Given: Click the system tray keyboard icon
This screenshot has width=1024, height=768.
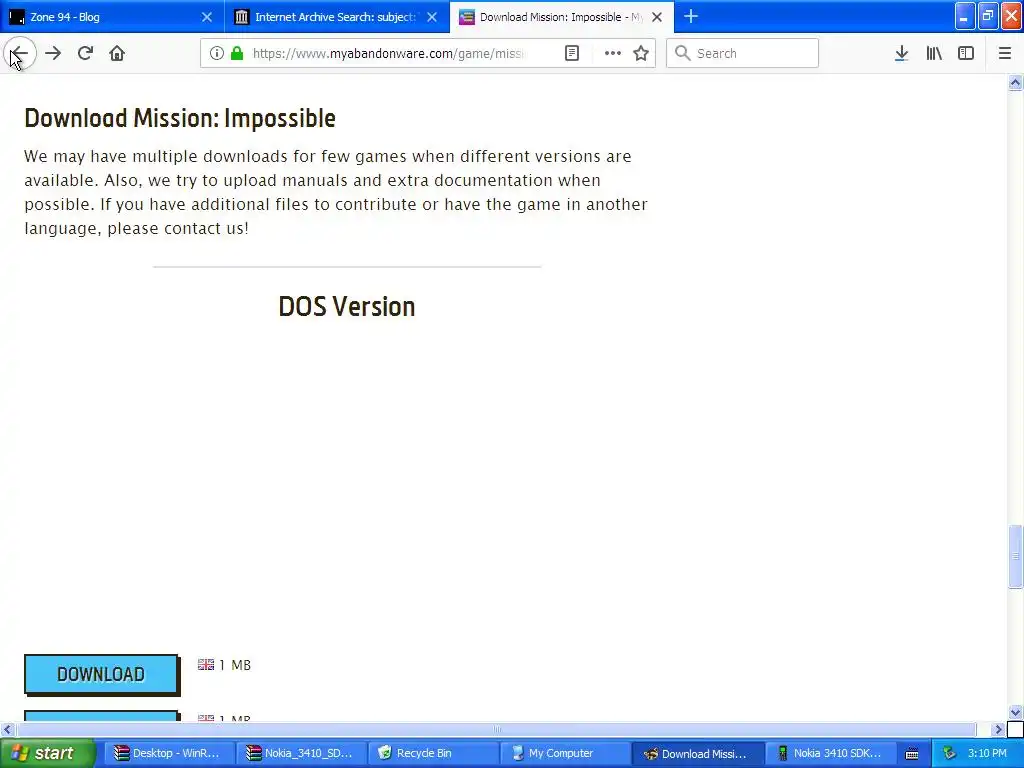Looking at the screenshot, I should (912, 754).
